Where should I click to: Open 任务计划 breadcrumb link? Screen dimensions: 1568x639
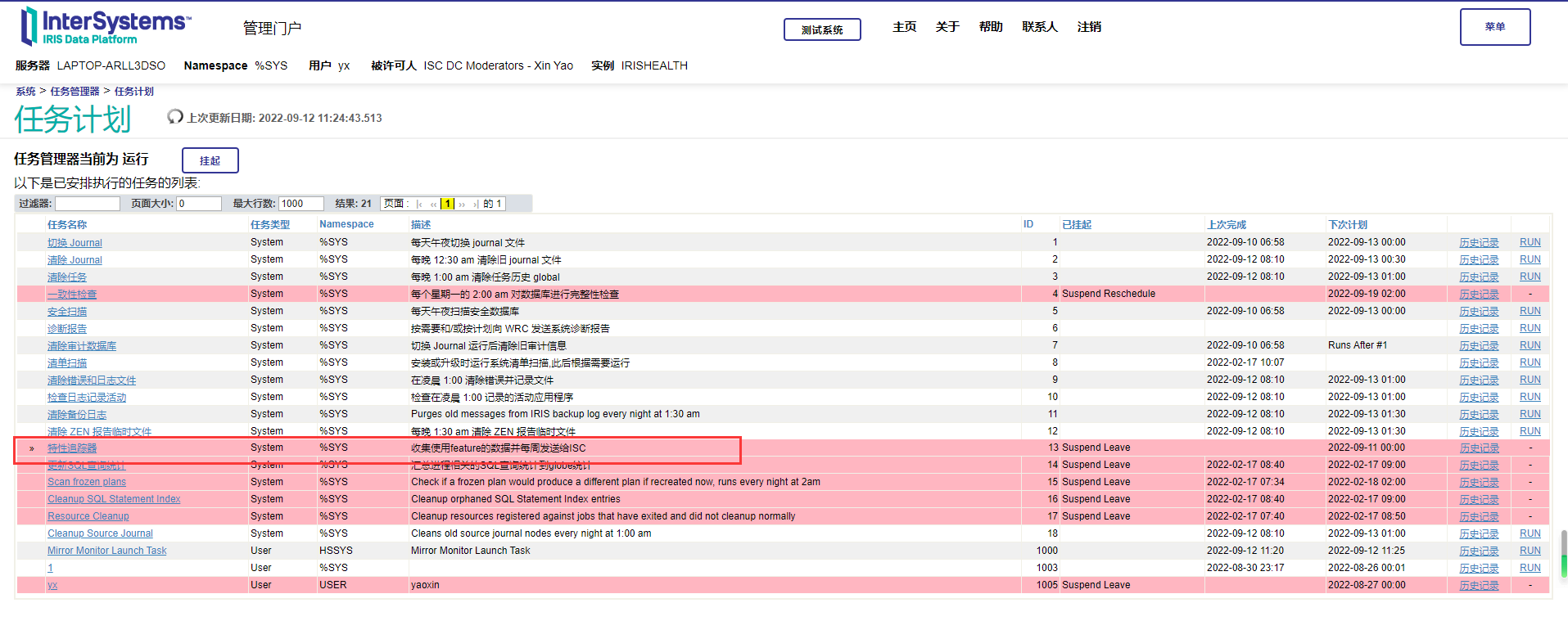tap(133, 92)
